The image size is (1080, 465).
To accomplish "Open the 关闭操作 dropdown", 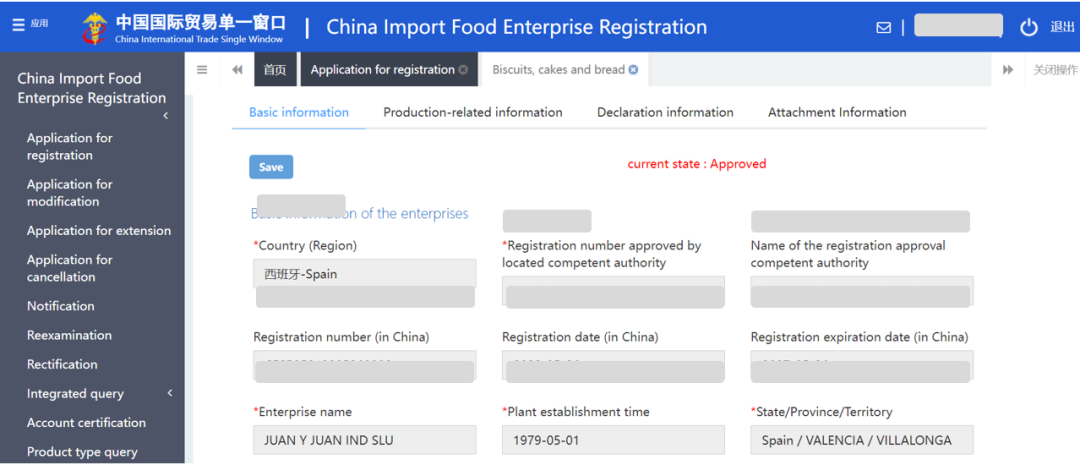I will coord(1054,70).
